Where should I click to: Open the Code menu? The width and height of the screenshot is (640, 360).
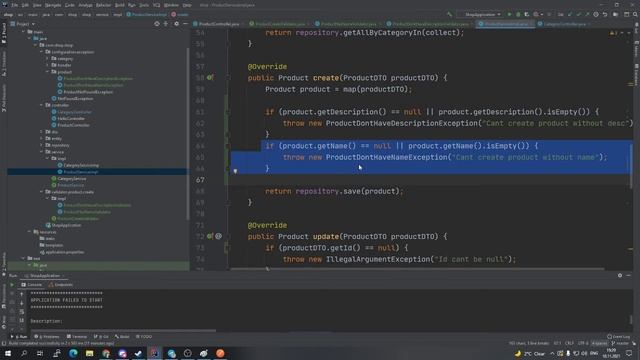[x=70, y=5]
